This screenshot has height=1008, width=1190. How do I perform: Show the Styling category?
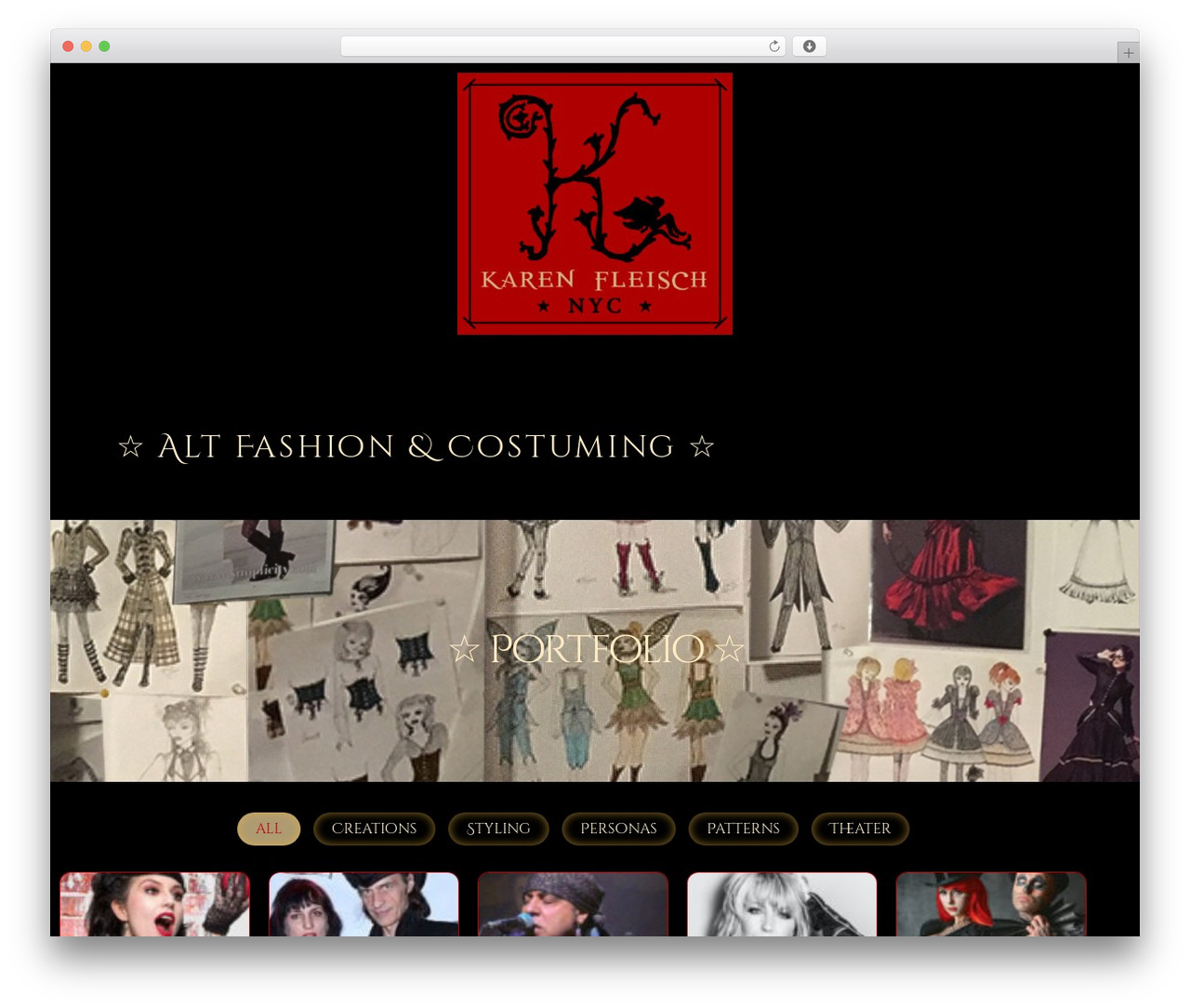pyautogui.click(x=498, y=829)
